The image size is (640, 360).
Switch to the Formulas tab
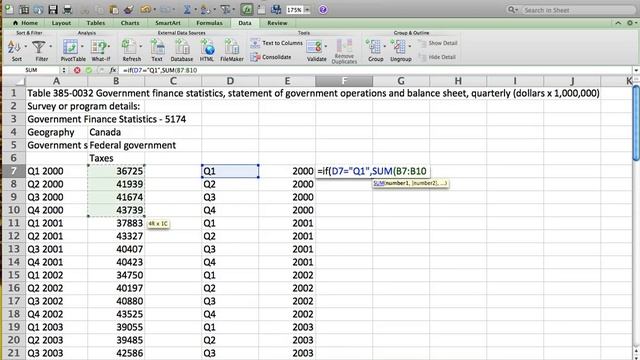point(209,23)
